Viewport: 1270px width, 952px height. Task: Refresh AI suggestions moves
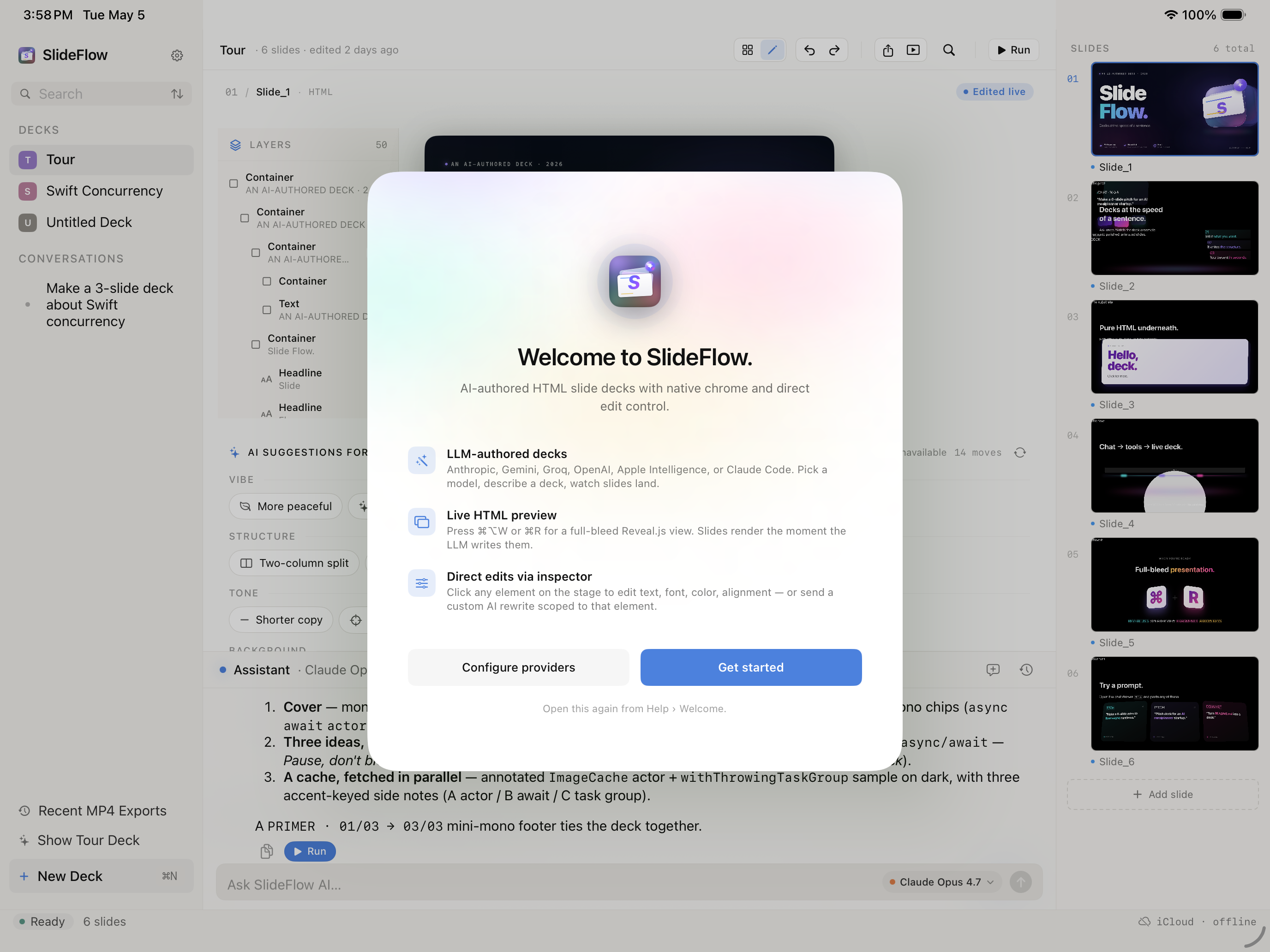(x=1020, y=453)
